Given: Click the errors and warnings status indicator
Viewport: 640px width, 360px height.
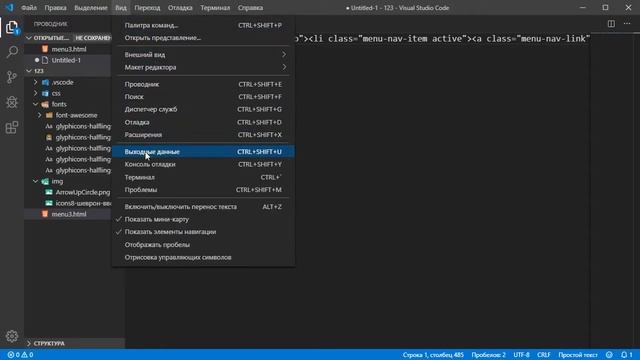Looking at the screenshot, I should point(20,355).
